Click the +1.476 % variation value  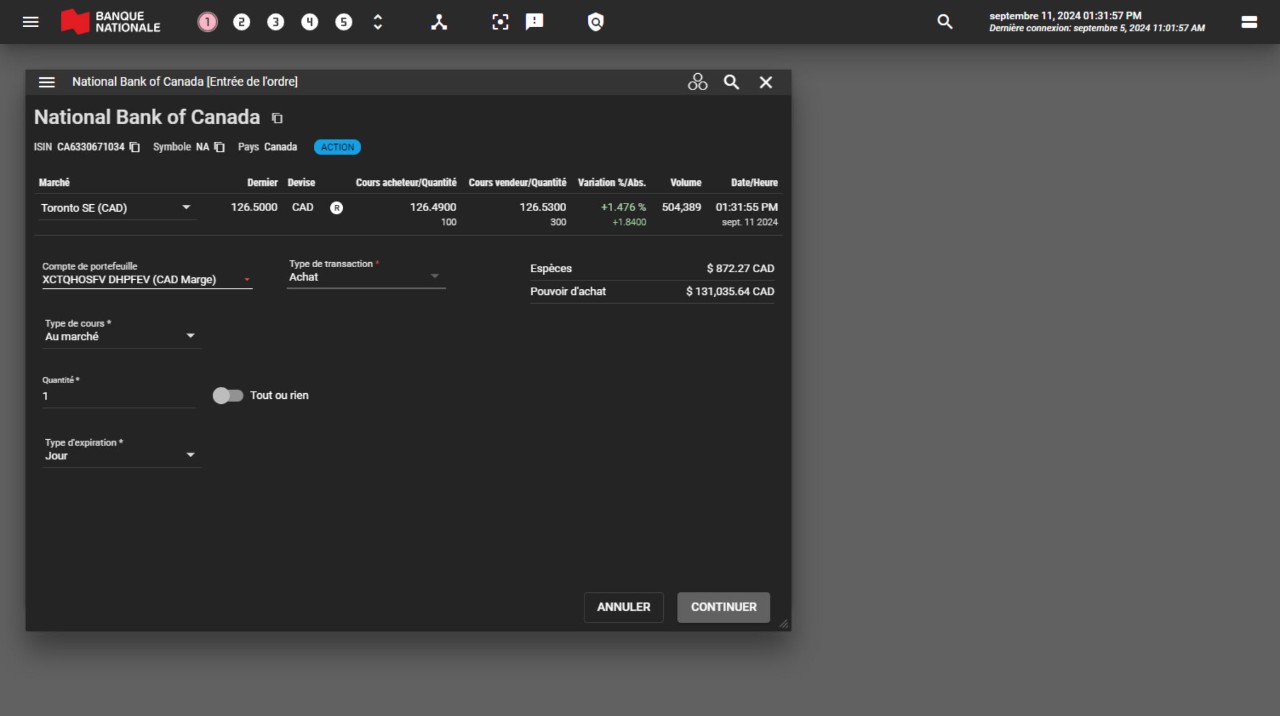coord(624,207)
